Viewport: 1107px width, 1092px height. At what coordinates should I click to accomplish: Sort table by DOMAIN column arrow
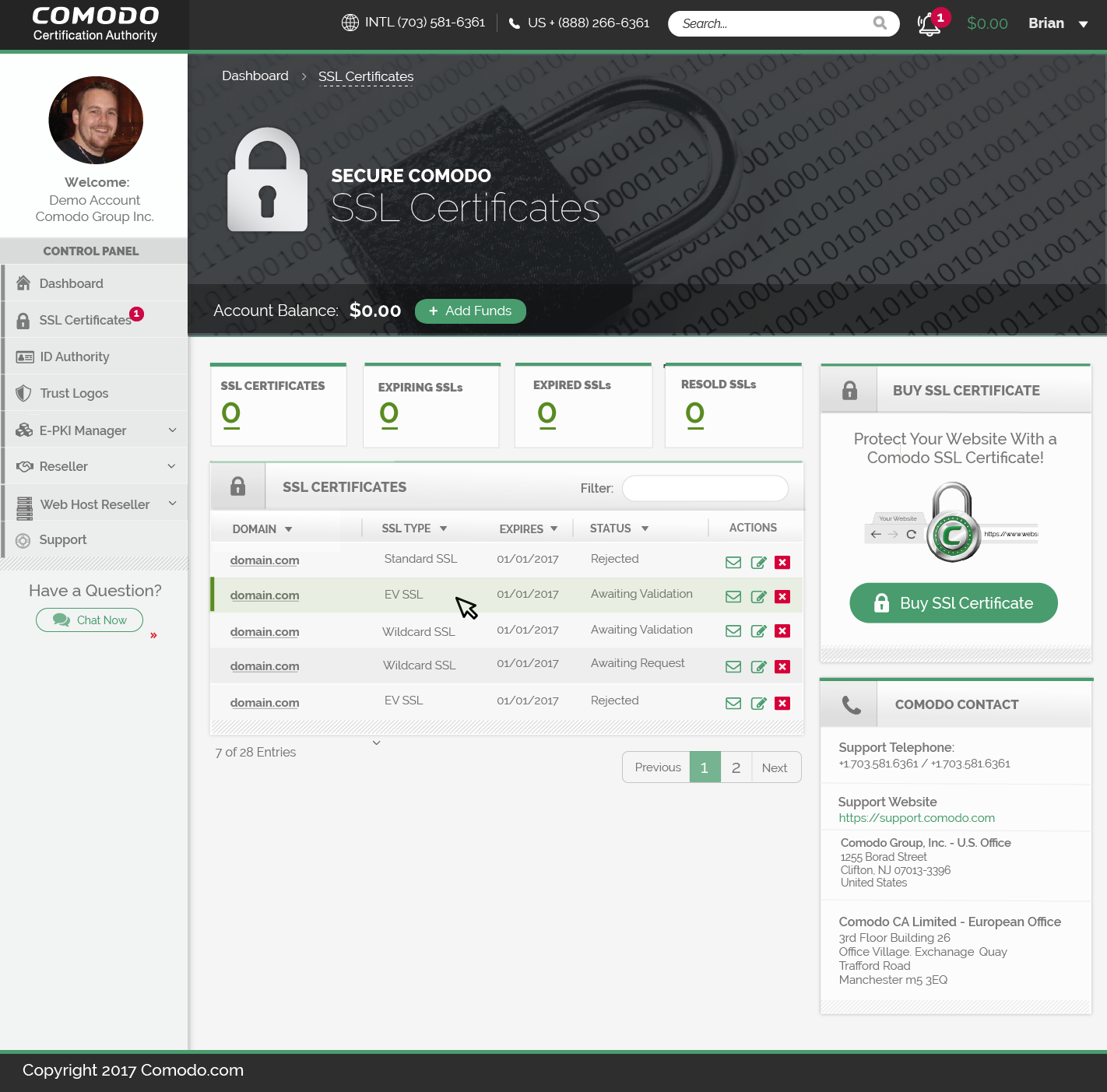point(288,529)
